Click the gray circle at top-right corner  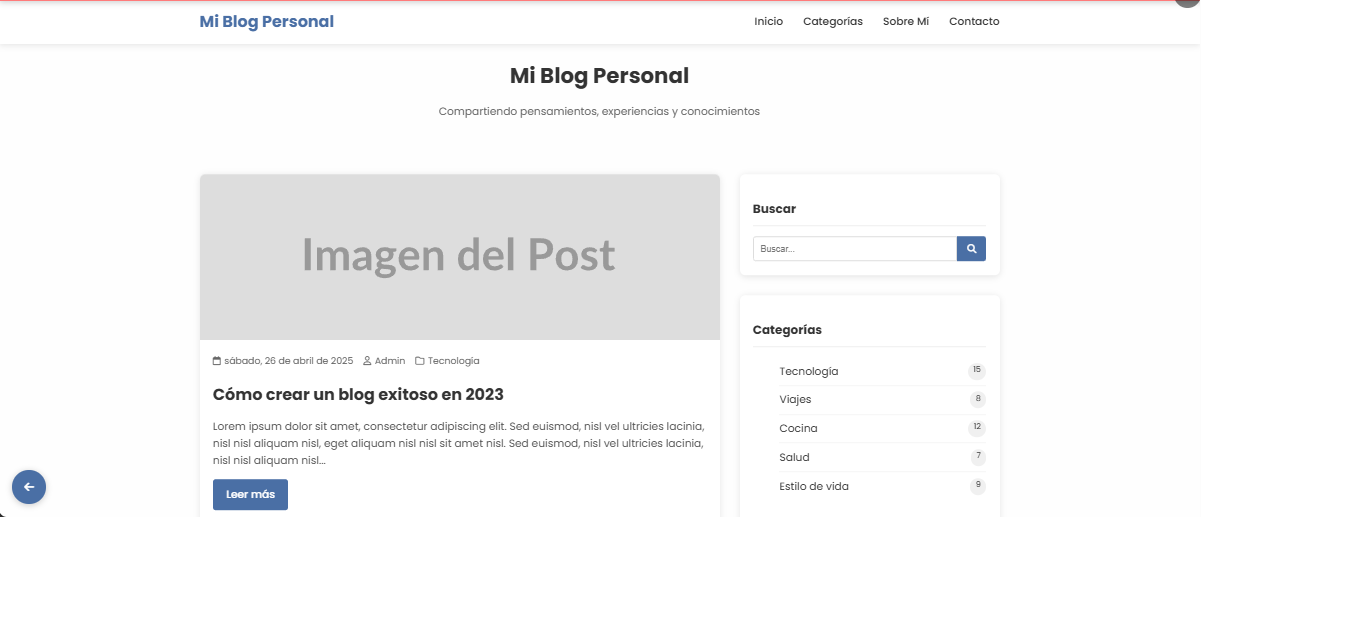pos(1186,3)
